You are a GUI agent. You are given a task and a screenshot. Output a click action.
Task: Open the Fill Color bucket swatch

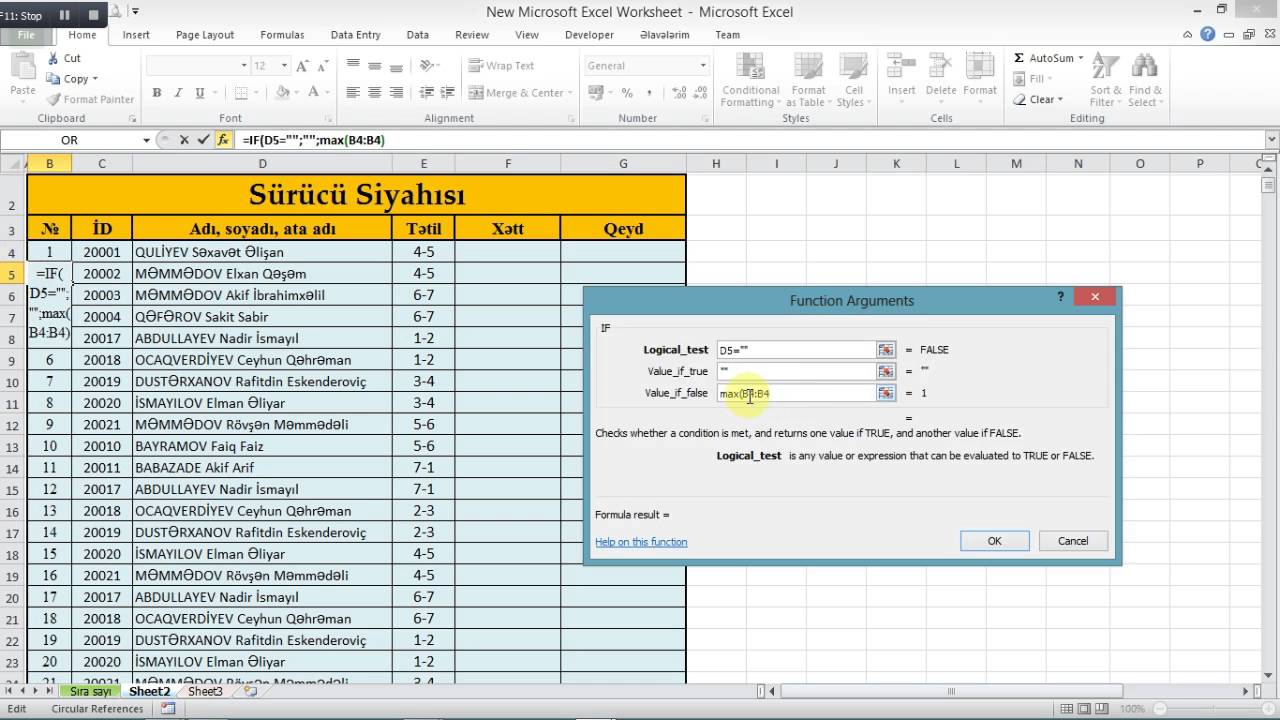pos(283,93)
